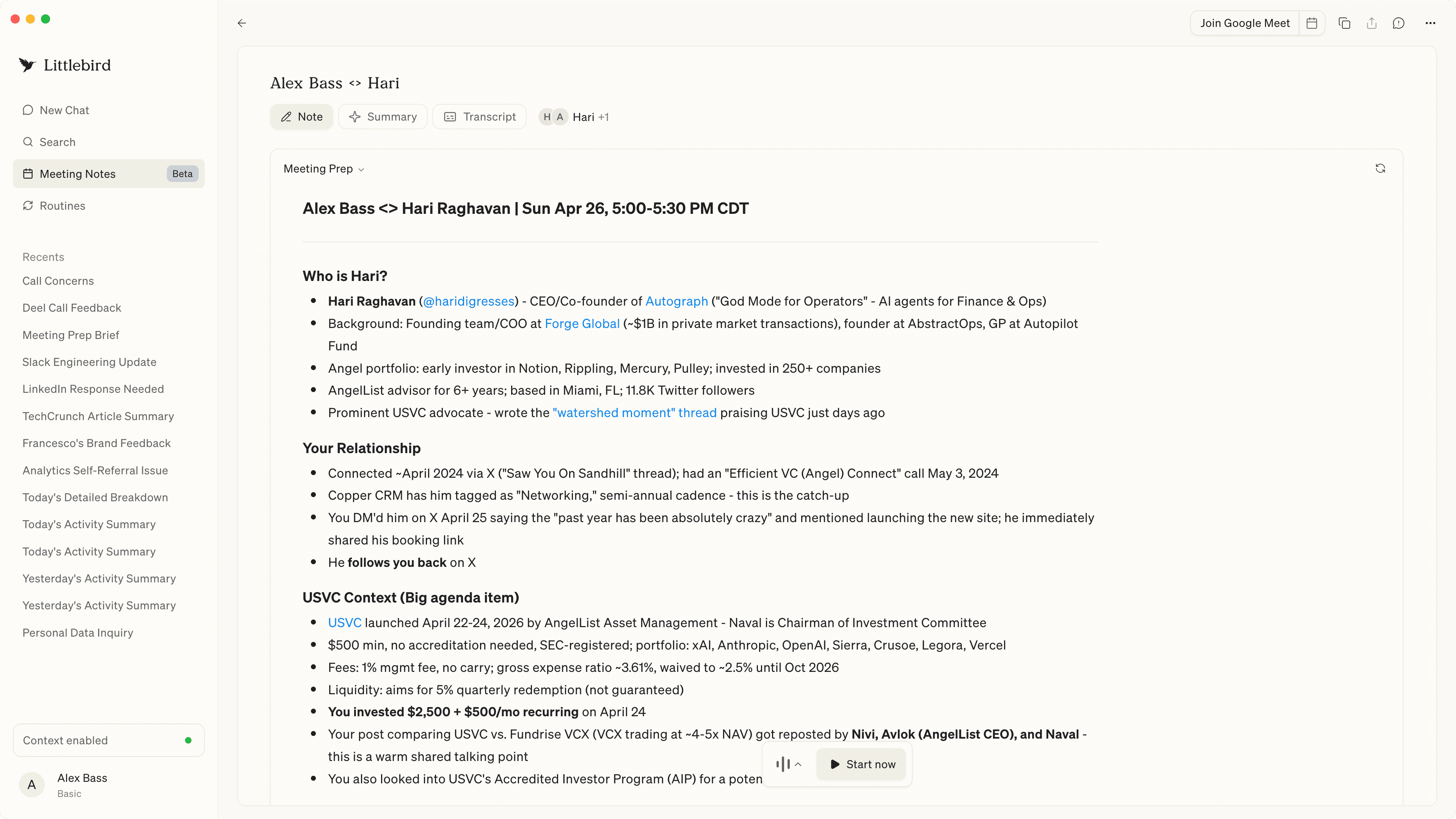
Task: Click the share/upload icon
Action: pyautogui.click(x=1372, y=23)
